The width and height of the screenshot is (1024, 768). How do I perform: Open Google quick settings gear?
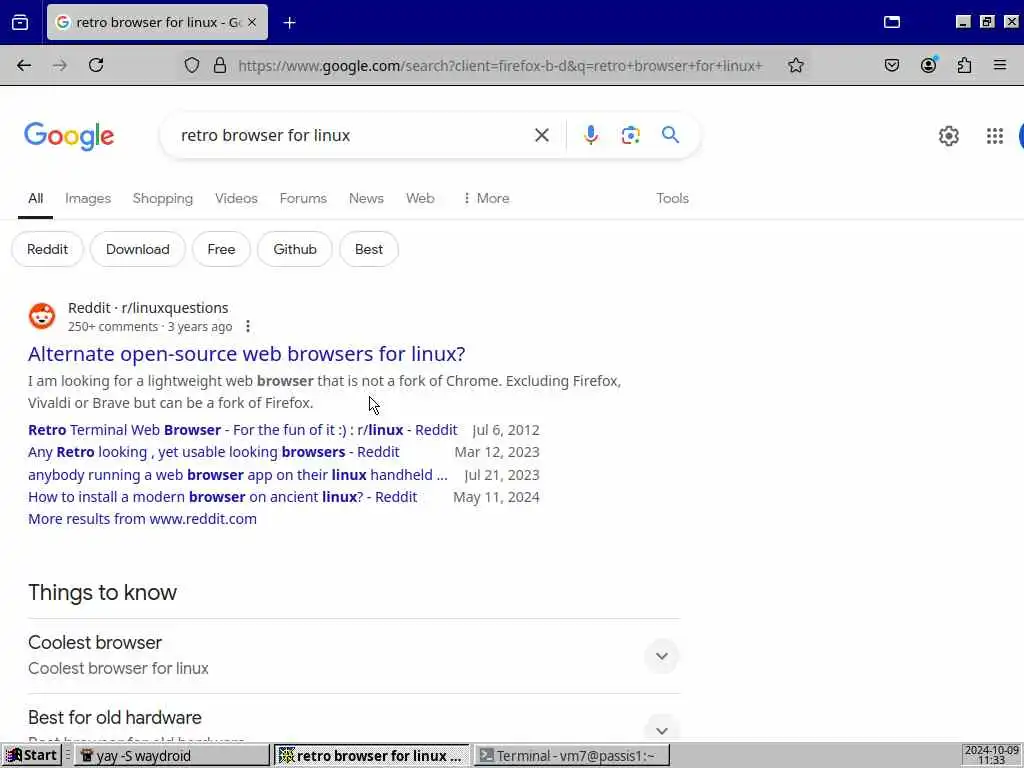click(949, 136)
